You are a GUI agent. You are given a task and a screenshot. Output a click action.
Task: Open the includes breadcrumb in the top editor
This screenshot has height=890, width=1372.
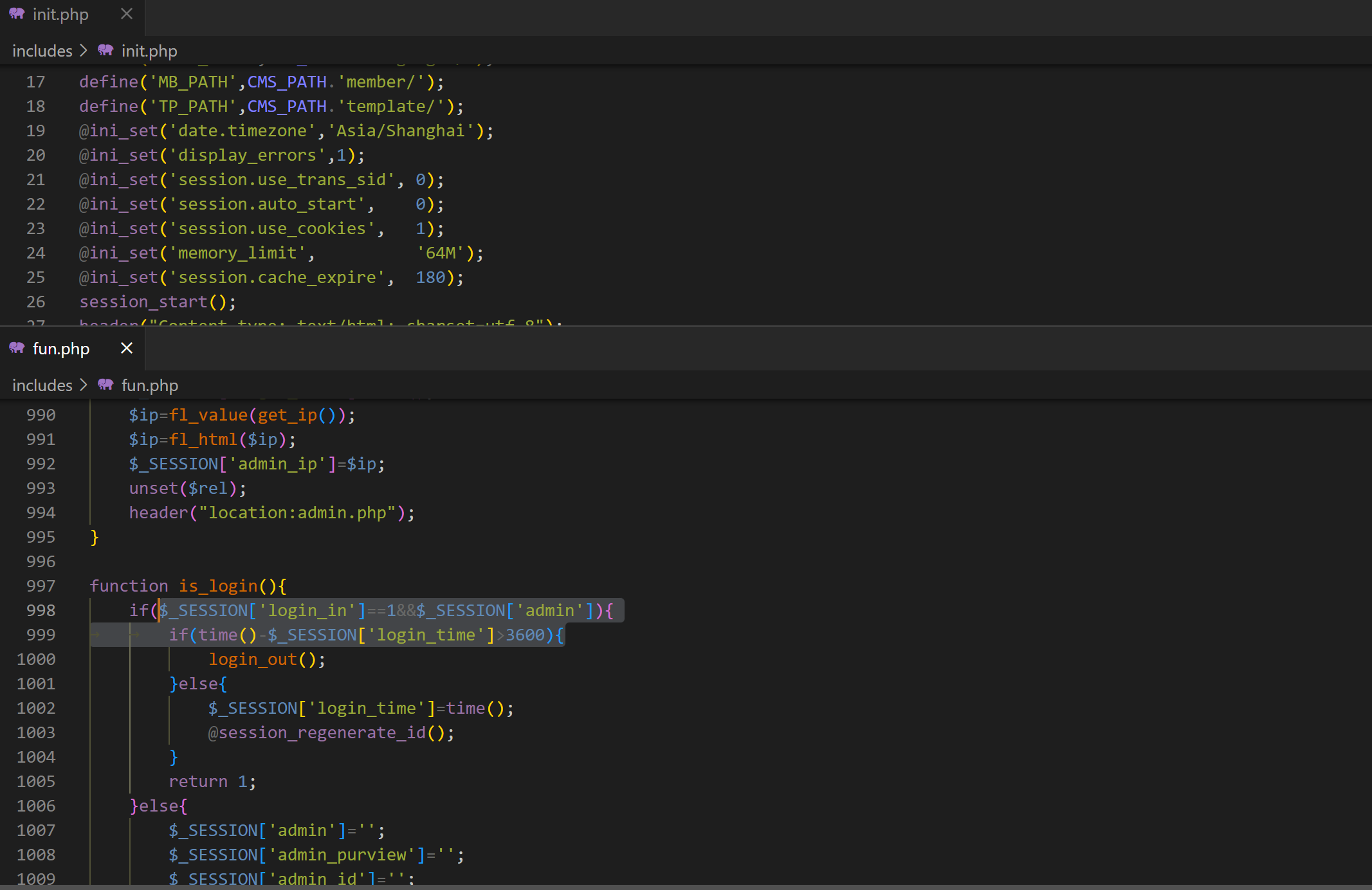(x=42, y=51)
